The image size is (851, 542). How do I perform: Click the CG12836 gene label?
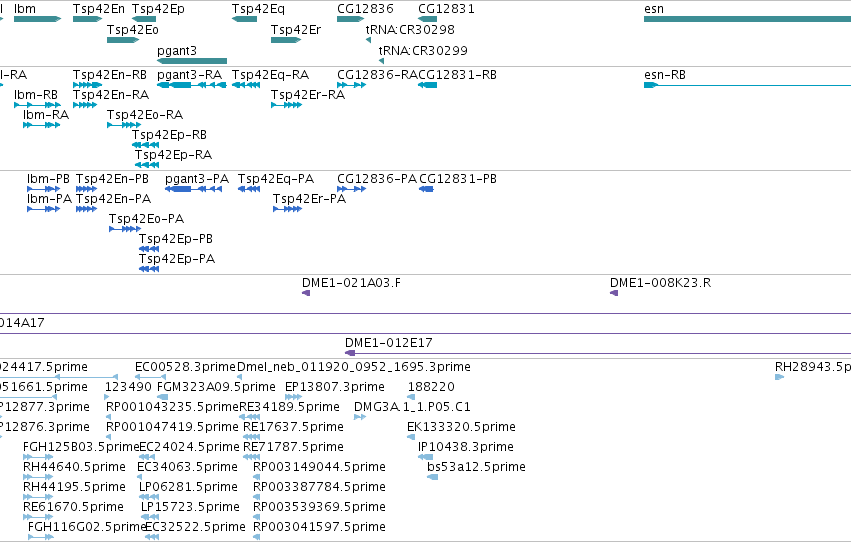click(365, 9)
